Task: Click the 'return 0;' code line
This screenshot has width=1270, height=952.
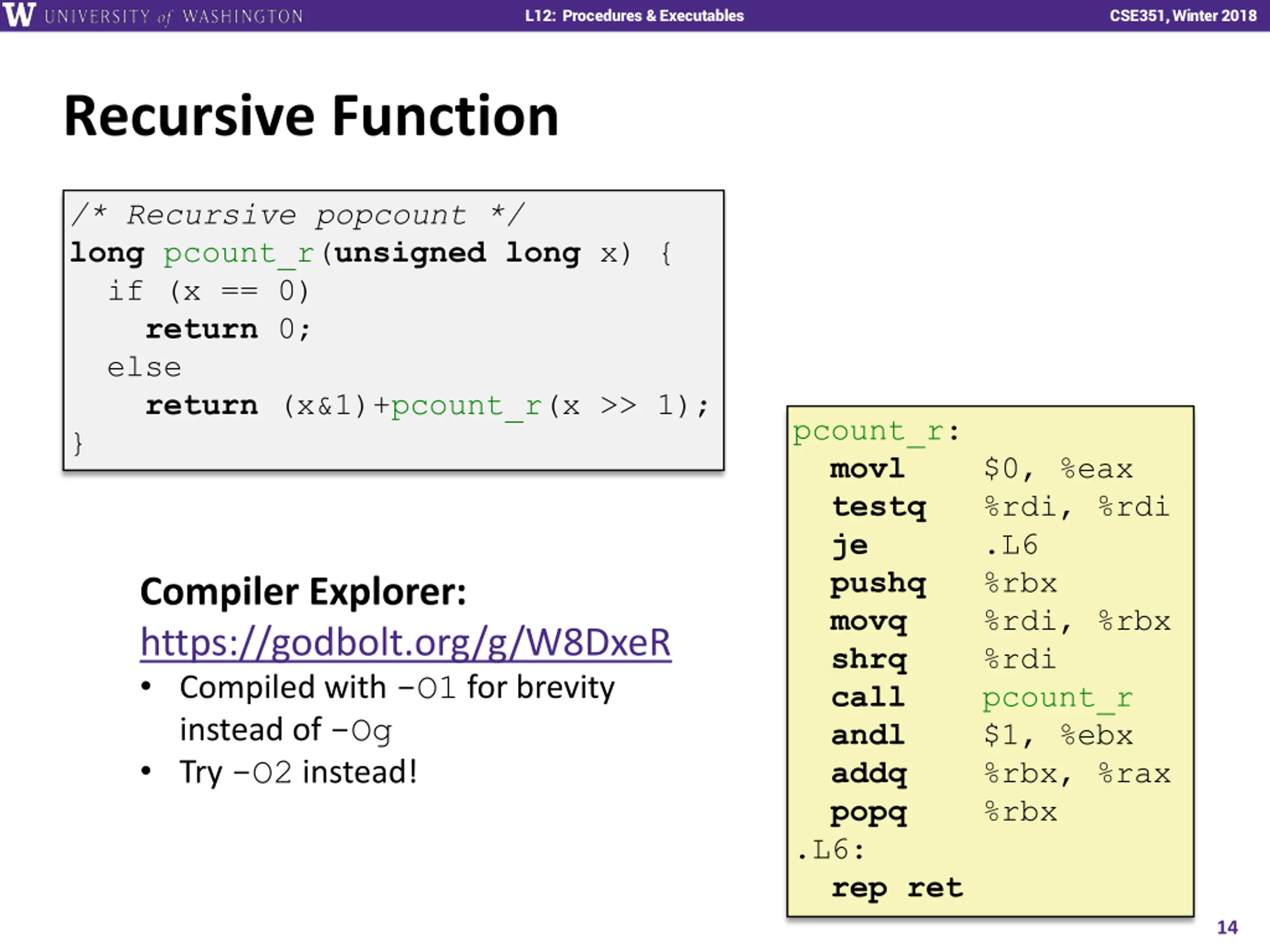Action: pyautogui.click(x=228, y=329)
